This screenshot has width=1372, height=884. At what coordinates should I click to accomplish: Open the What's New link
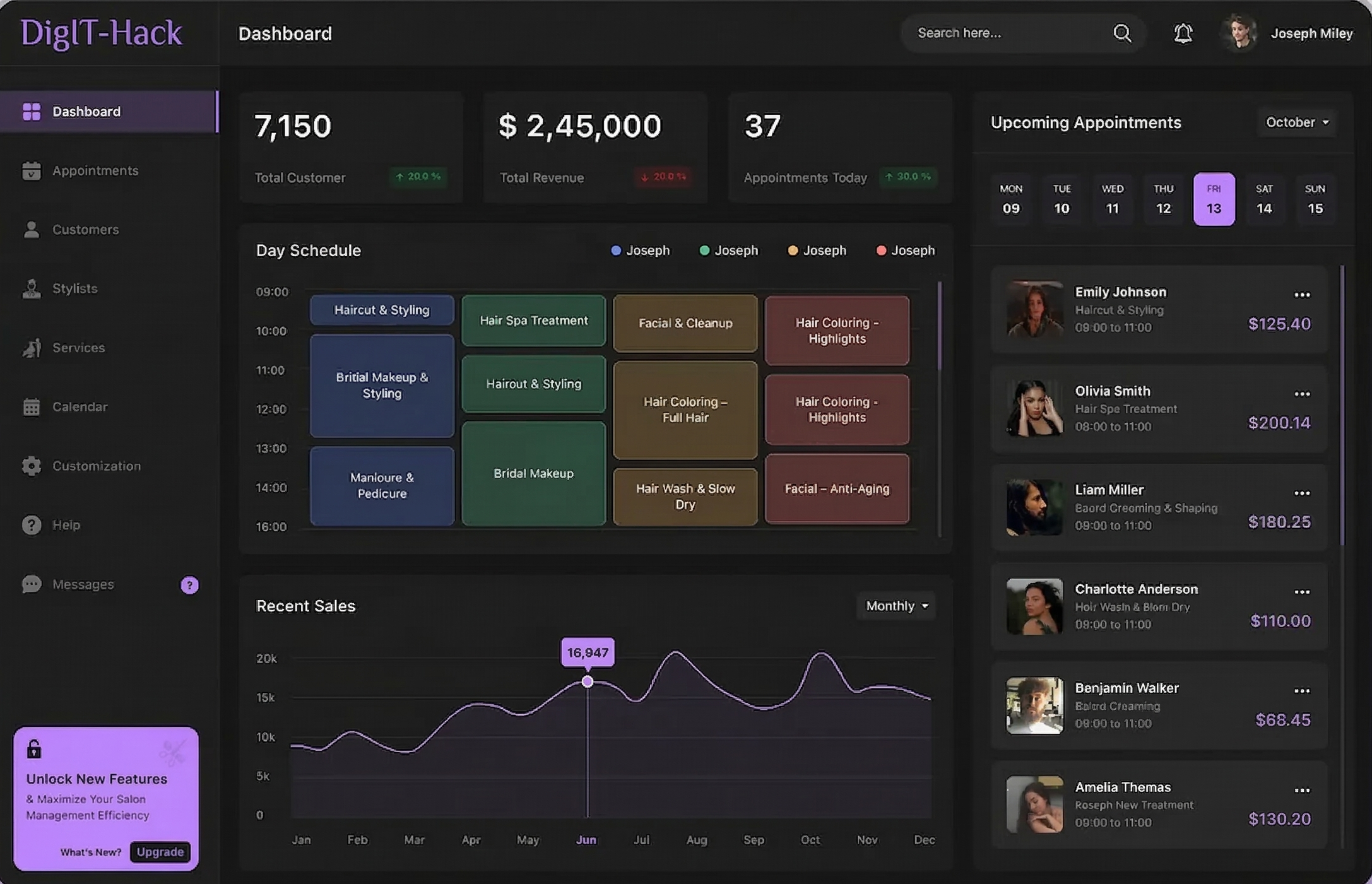(x=90, y=852)
